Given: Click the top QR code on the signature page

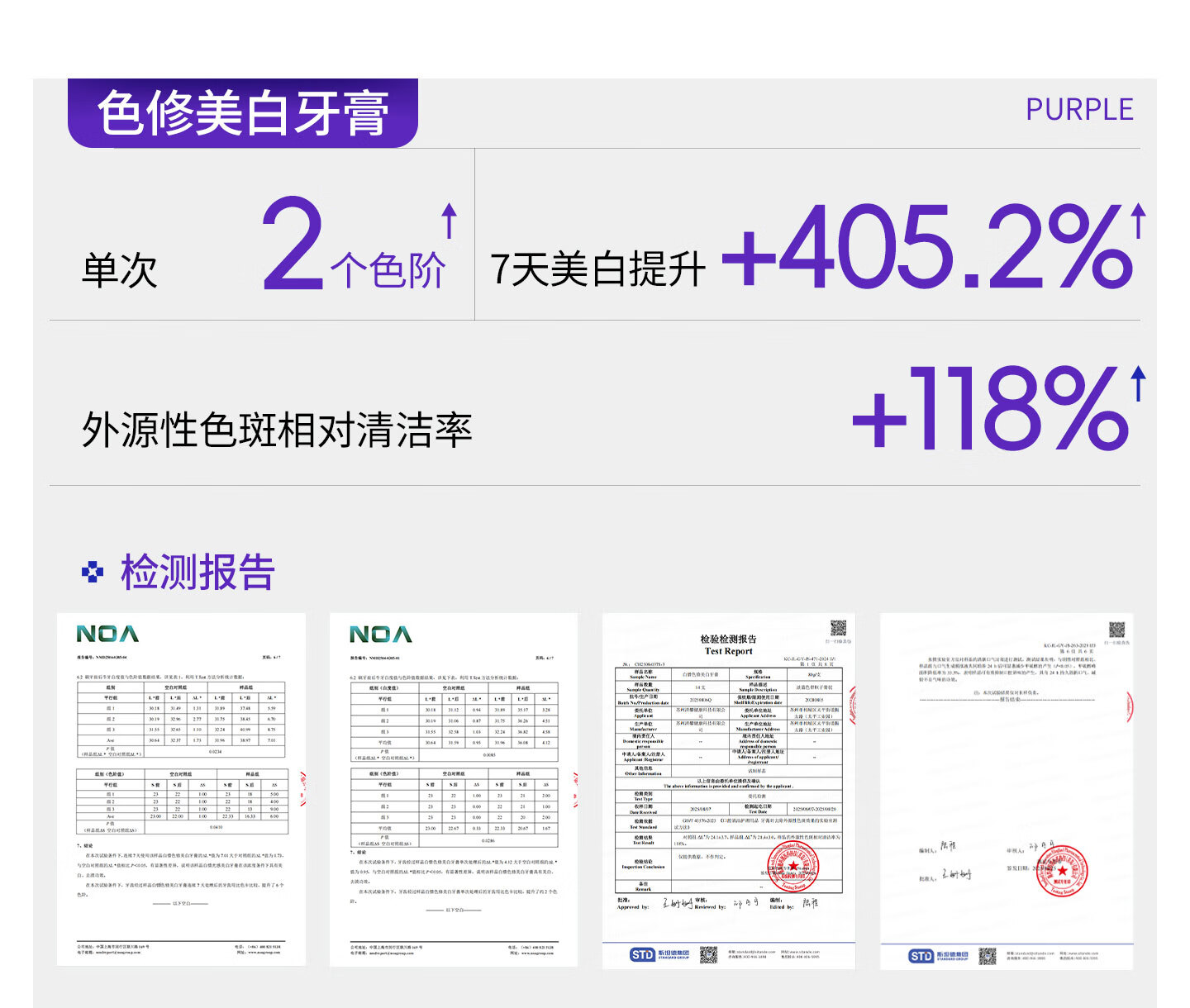Looking at the screenshot, I should click(x=1116, y=630).
